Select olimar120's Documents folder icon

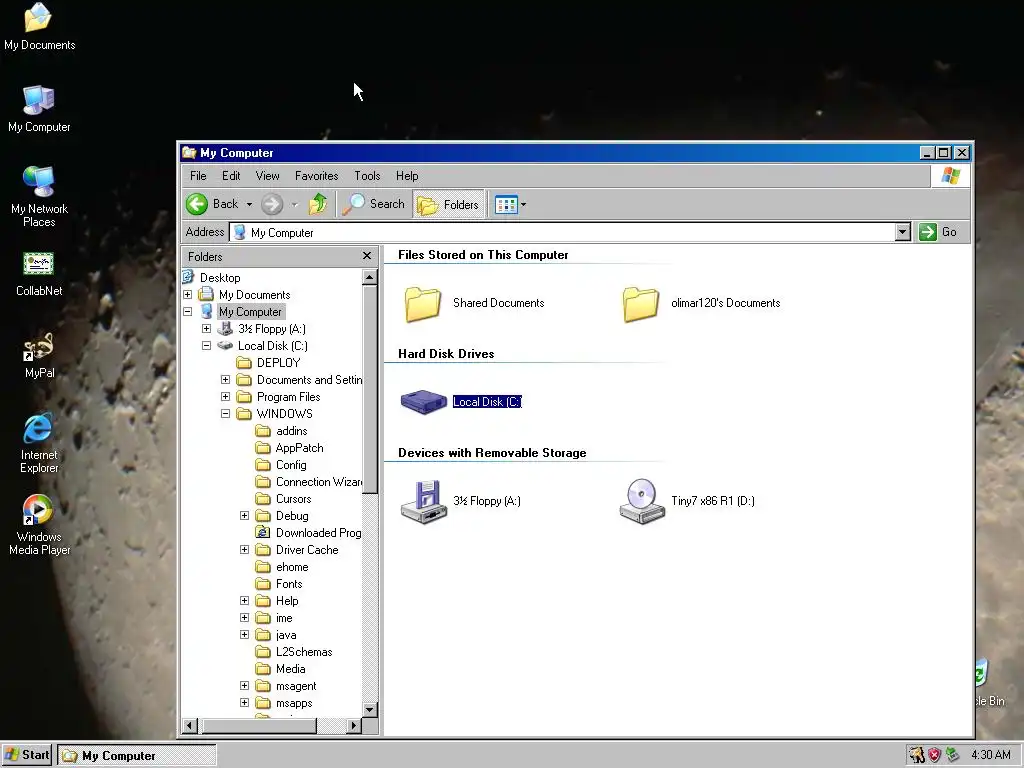[x=641, y=304]
